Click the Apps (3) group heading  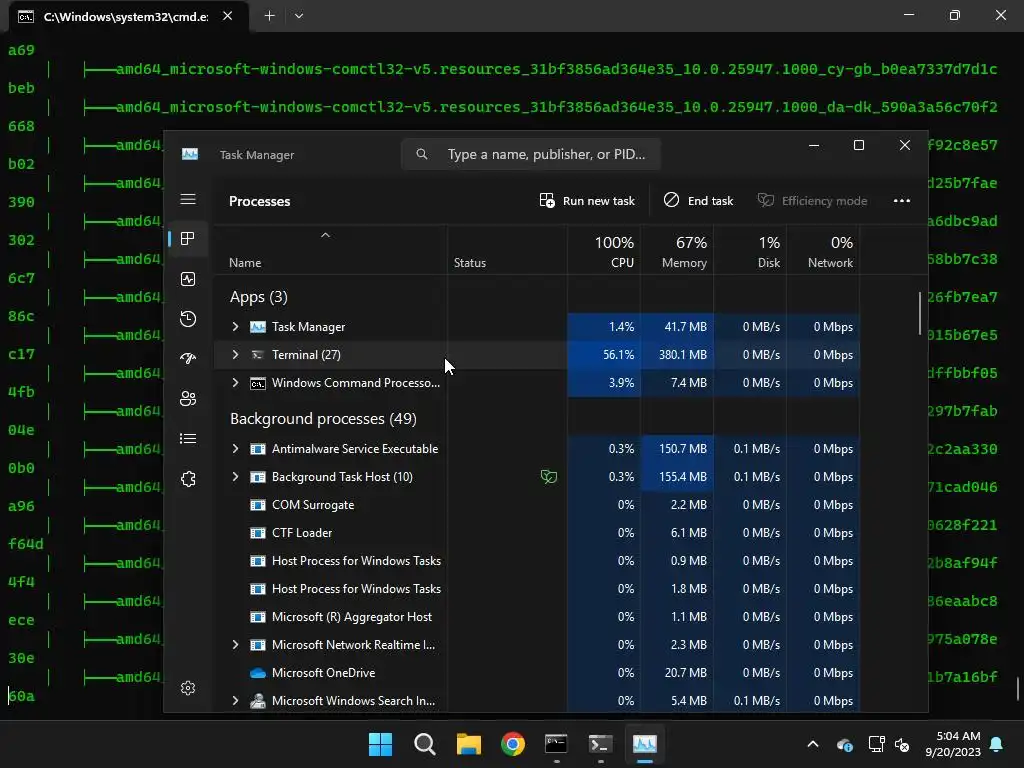pyautogui.click(x=259, y=297)
